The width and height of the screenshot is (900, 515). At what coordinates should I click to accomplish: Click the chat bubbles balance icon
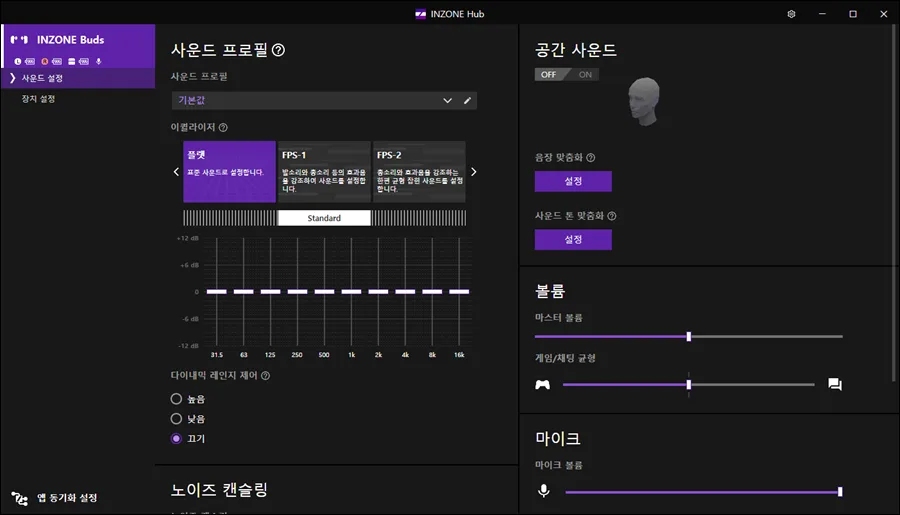835,384
